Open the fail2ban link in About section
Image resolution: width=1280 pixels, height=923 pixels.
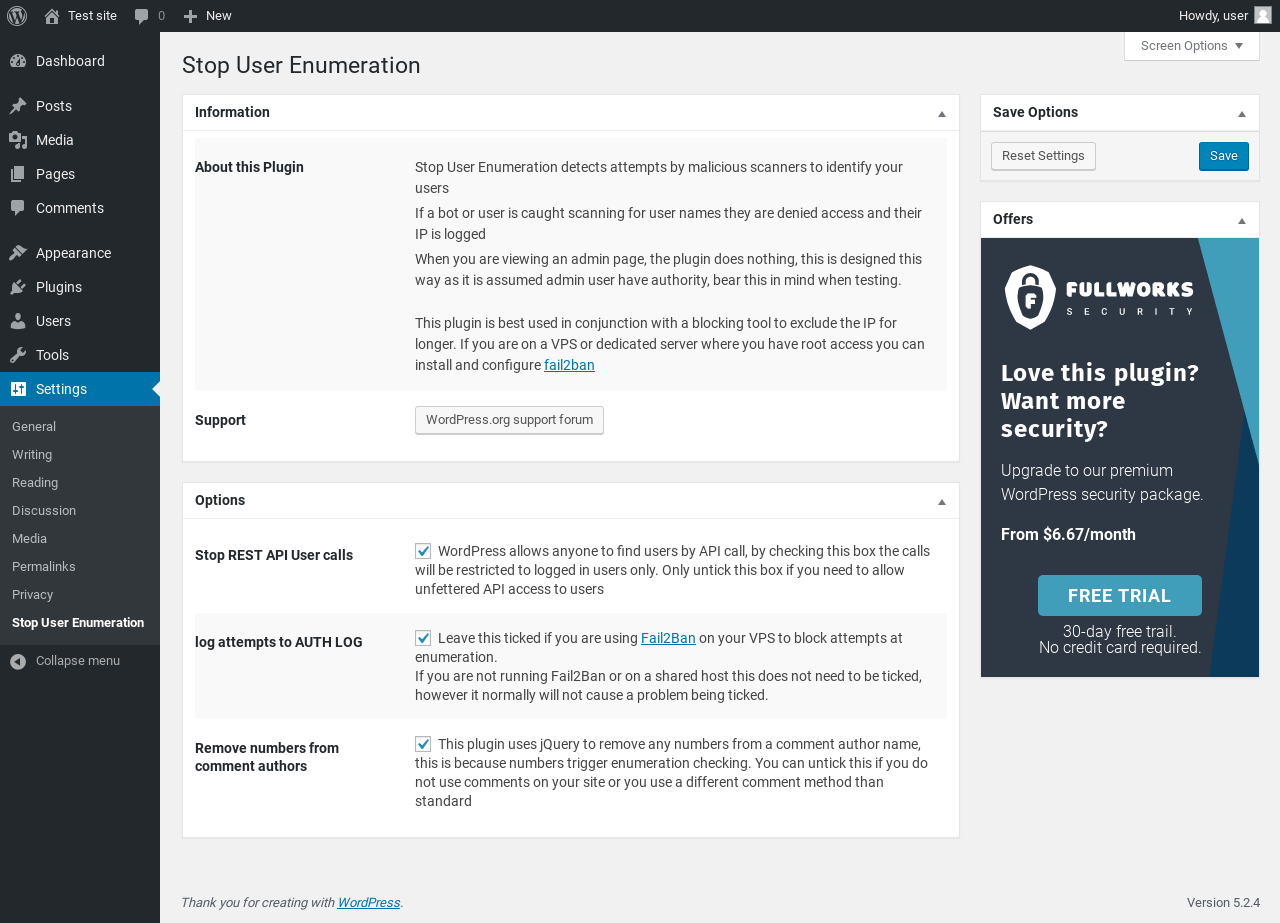click(x=569, y=365)
